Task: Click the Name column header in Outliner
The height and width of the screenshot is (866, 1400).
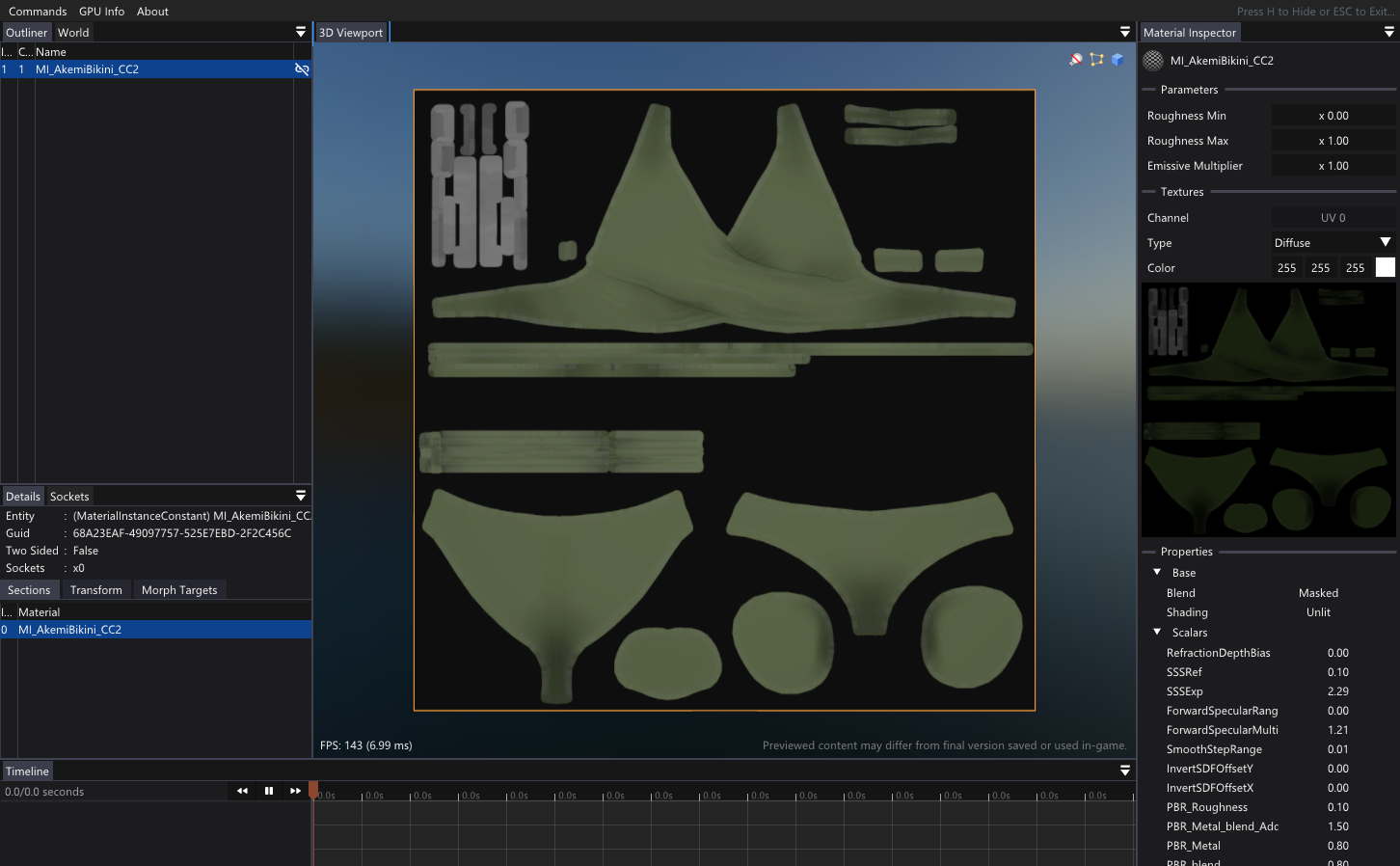Action: pyautogui.click(x=51, y=52)
